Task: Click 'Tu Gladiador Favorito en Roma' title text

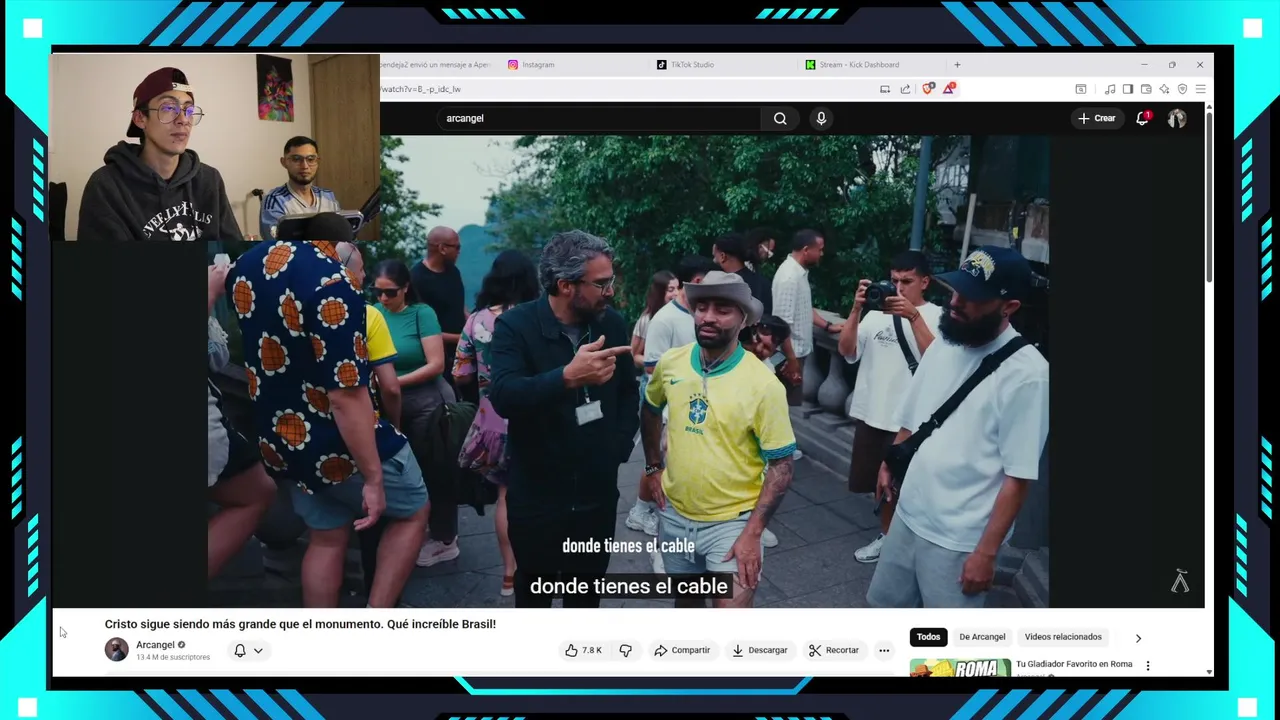Action: click(x=1074, y=664)
